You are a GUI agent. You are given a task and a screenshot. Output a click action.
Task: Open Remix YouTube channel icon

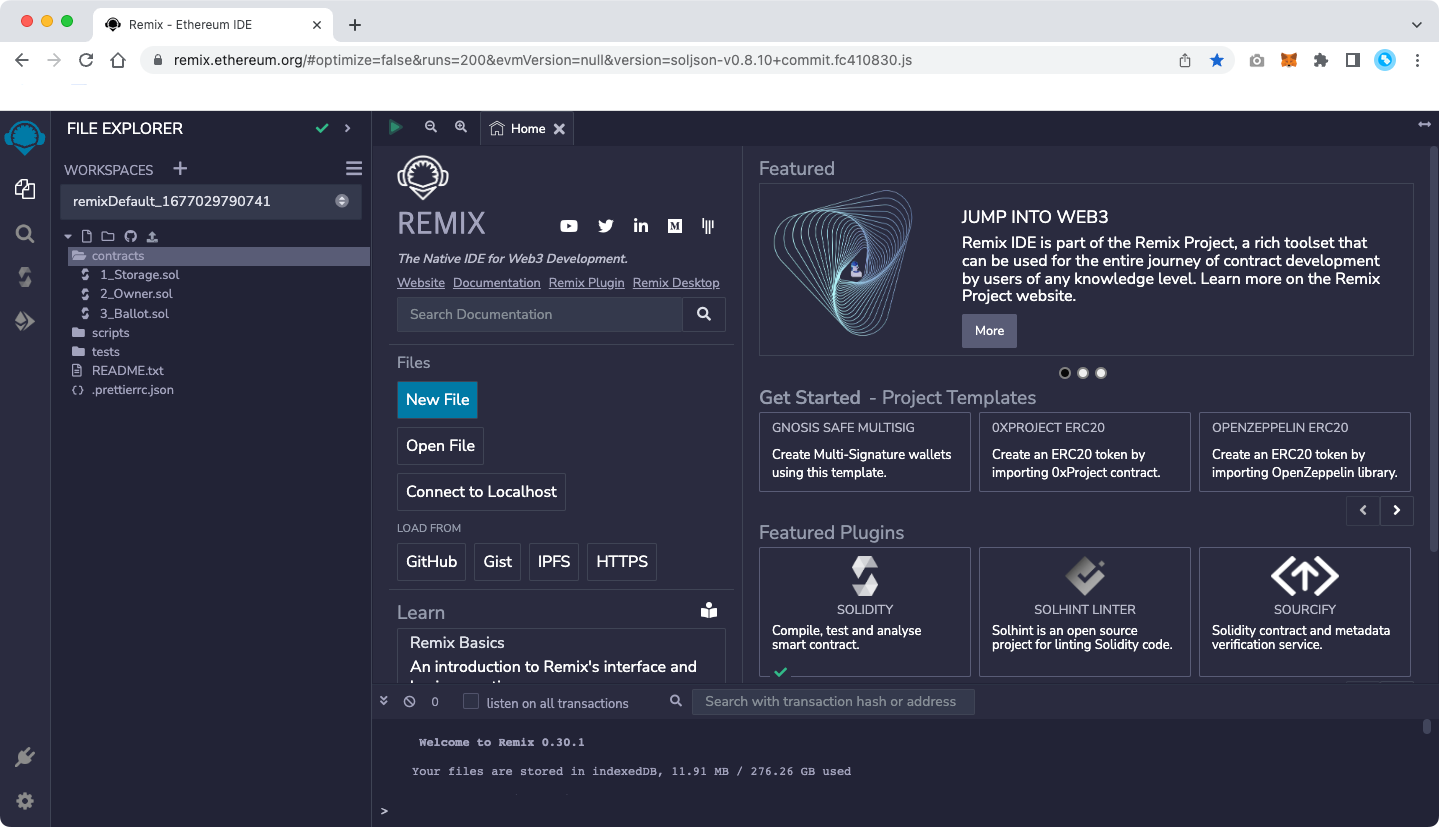pos(569,226)
